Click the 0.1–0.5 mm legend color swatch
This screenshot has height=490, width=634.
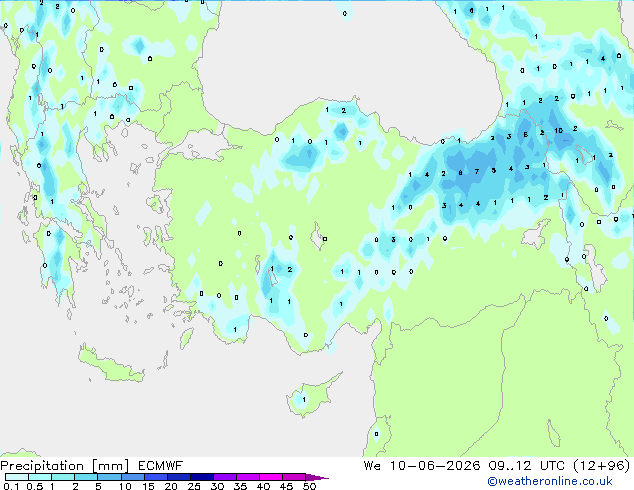[17, 477]
